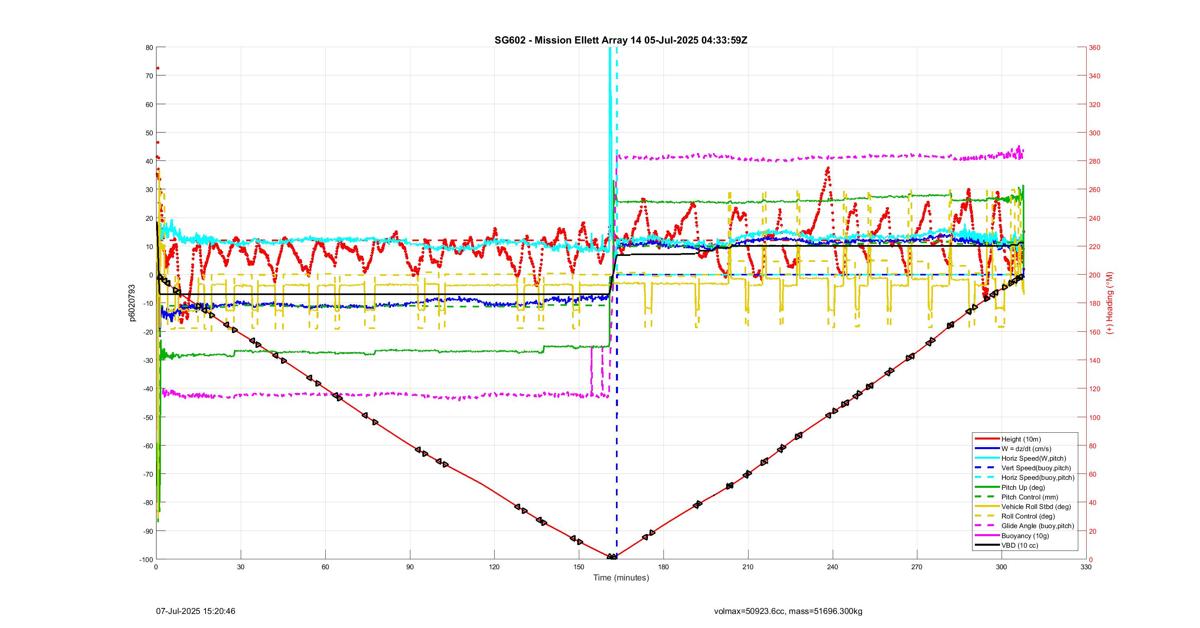1200x628 pixels.
Task: Click the red line sample beside Height
Action: pos(987,440)
